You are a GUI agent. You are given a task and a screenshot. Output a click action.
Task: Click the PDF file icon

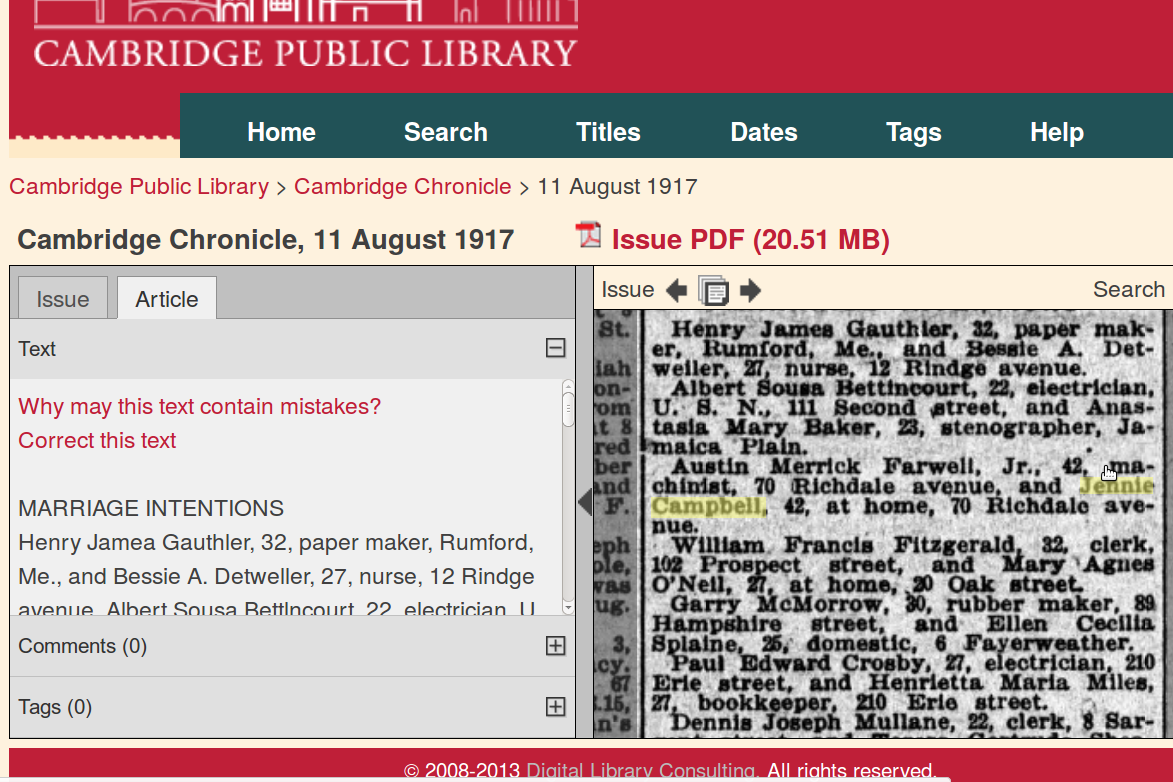588,236
